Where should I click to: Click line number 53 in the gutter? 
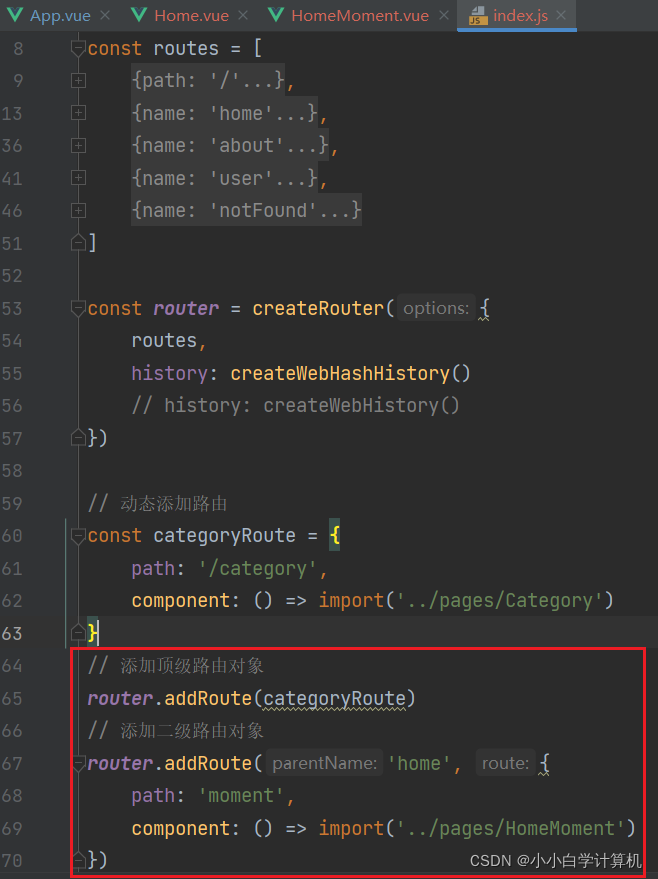pyautogui.click(x=12, y=308)
